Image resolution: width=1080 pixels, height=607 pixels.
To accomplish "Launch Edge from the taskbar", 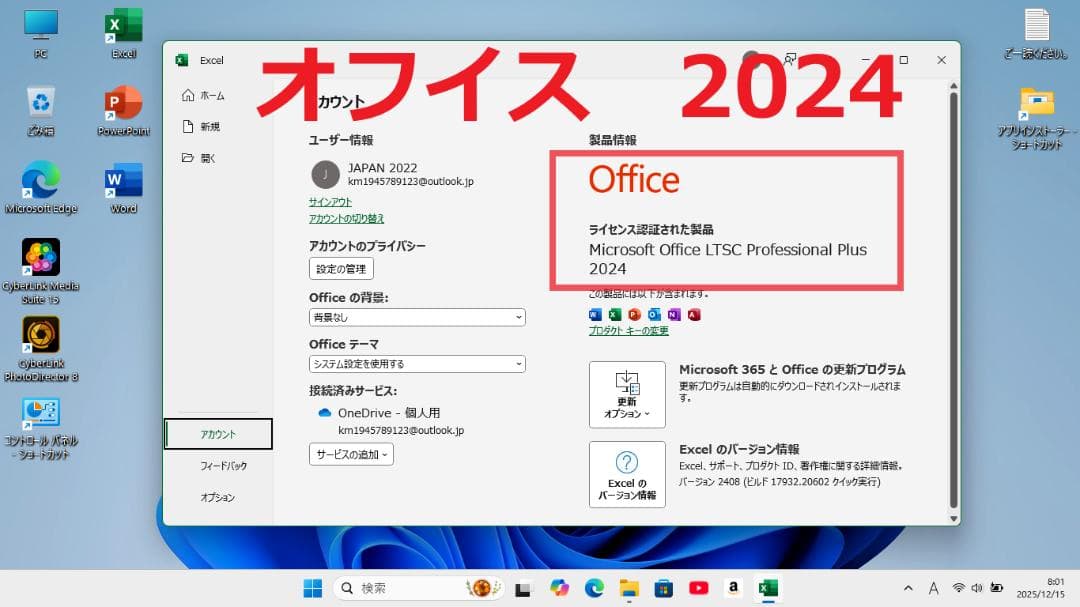I will [594, 588].
